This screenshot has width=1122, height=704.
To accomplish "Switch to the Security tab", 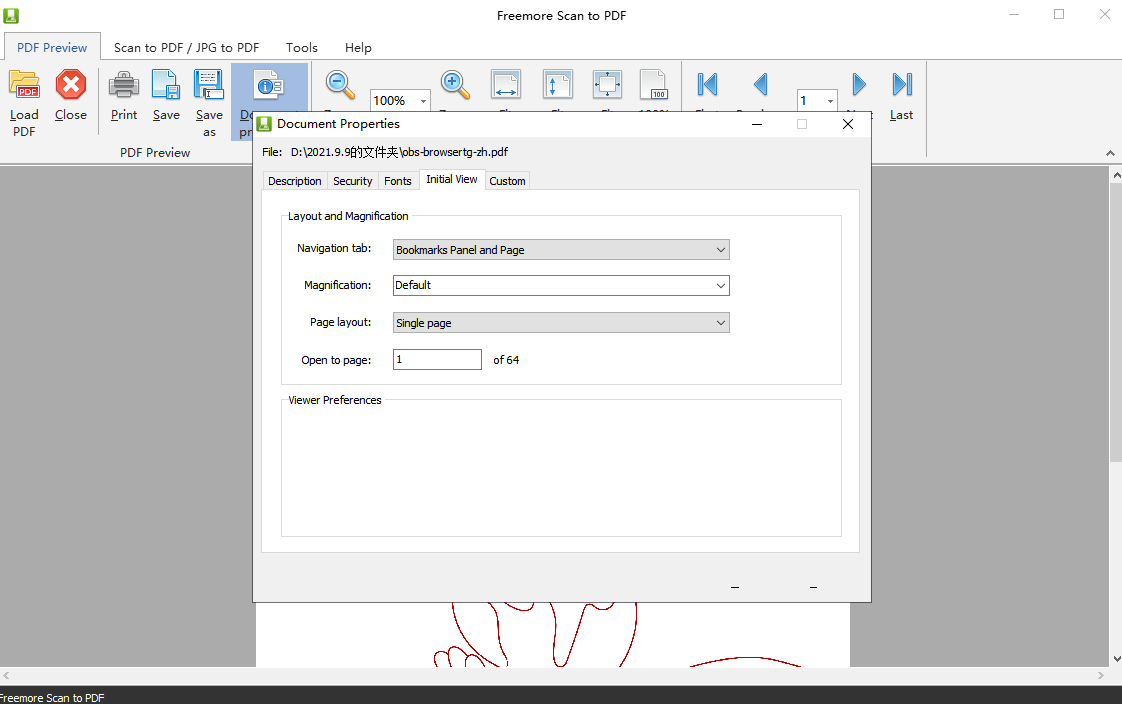I will [353, 181].
